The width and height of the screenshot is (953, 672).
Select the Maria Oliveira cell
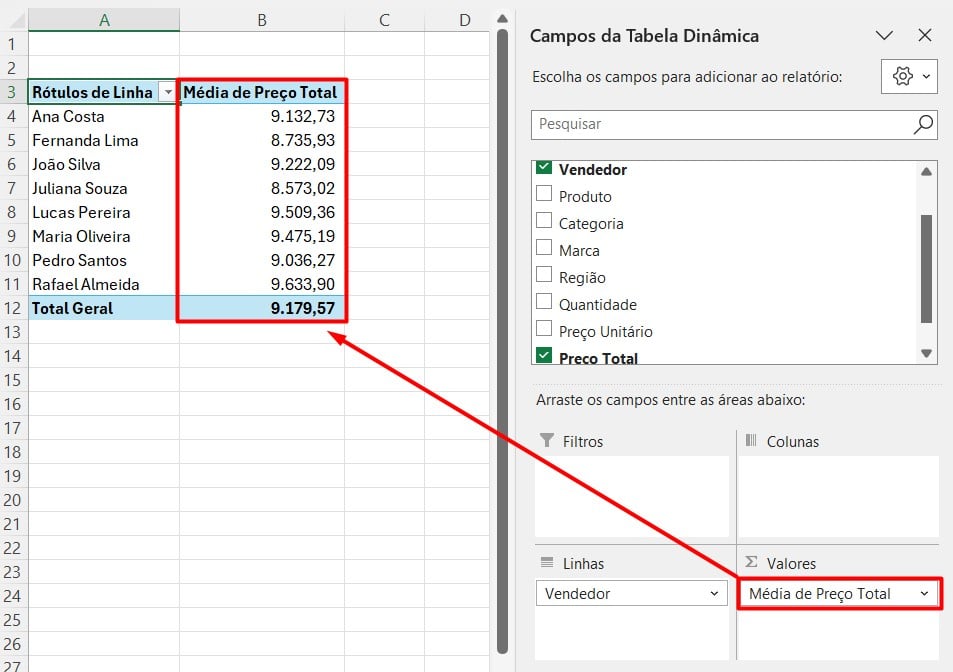pos(104,236)
